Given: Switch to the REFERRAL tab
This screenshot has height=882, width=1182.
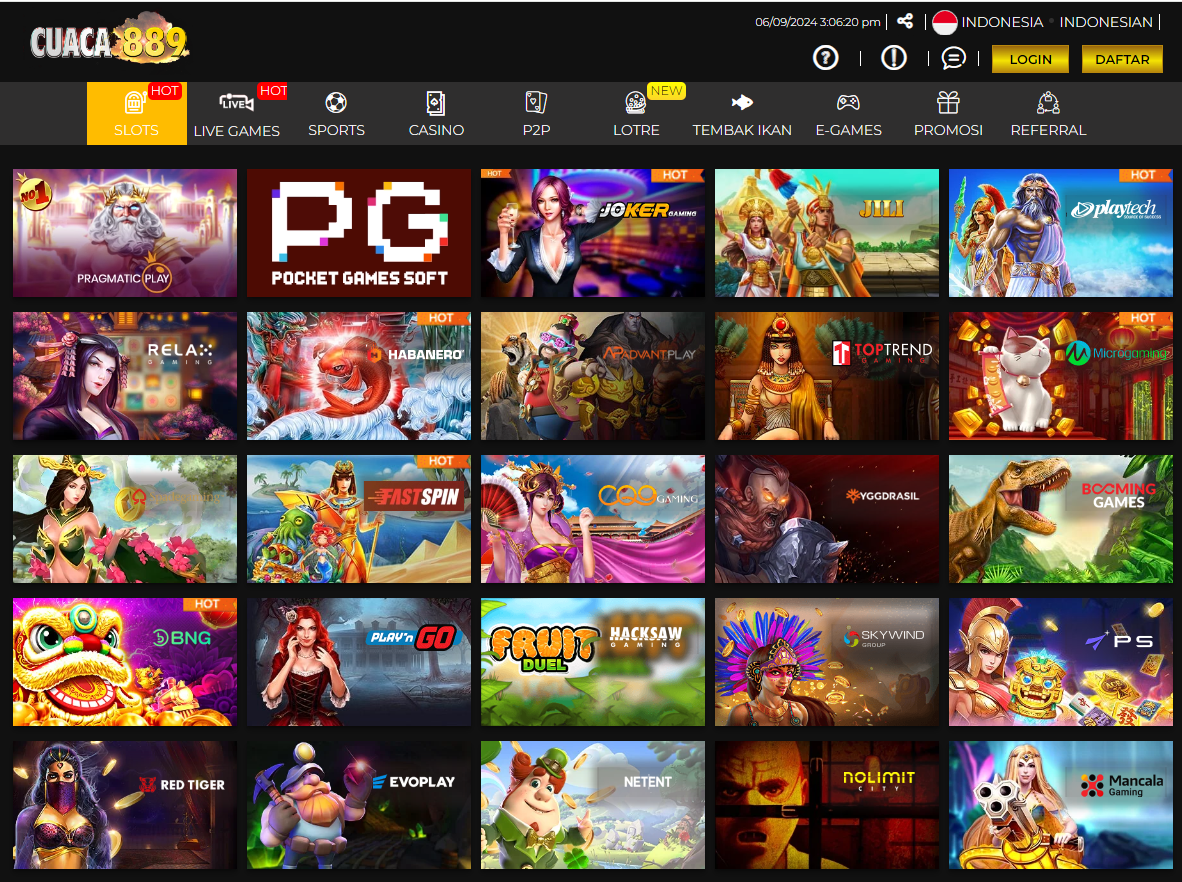Looking at the screenshot, I should click(1048, 113).
